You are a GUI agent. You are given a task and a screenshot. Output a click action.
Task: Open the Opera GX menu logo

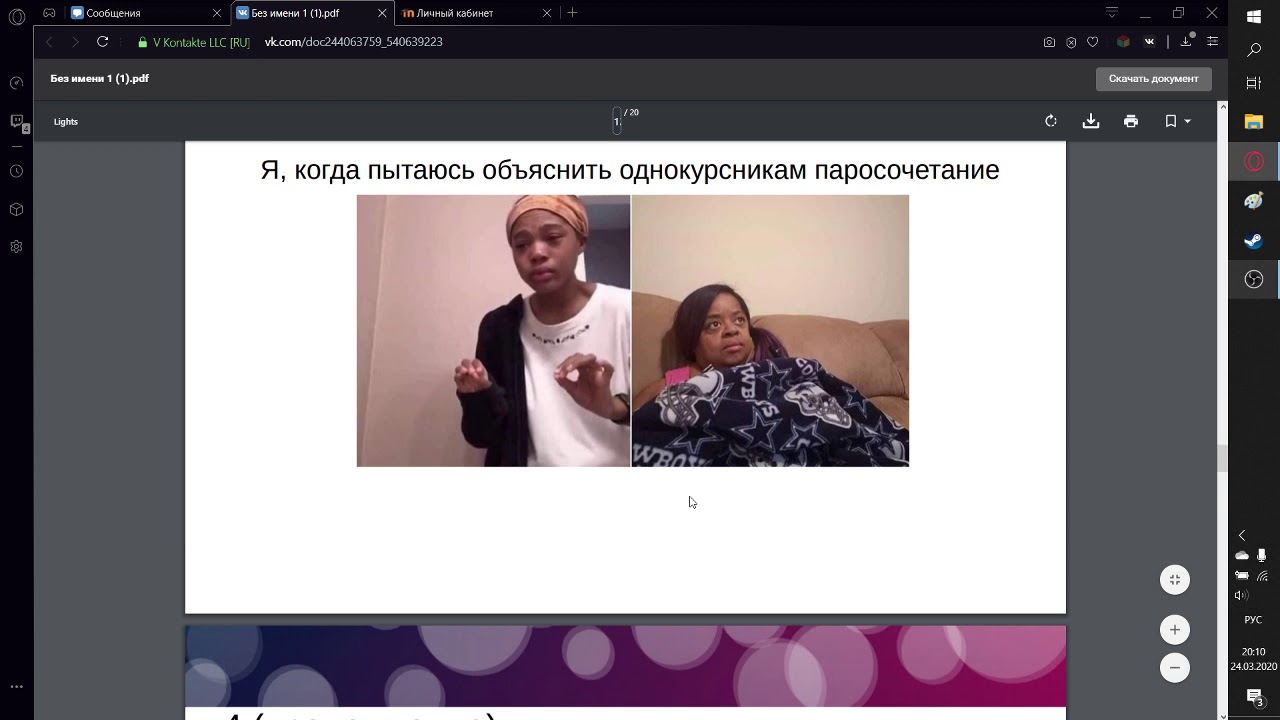pyautogui.click(x=16, y=16)
